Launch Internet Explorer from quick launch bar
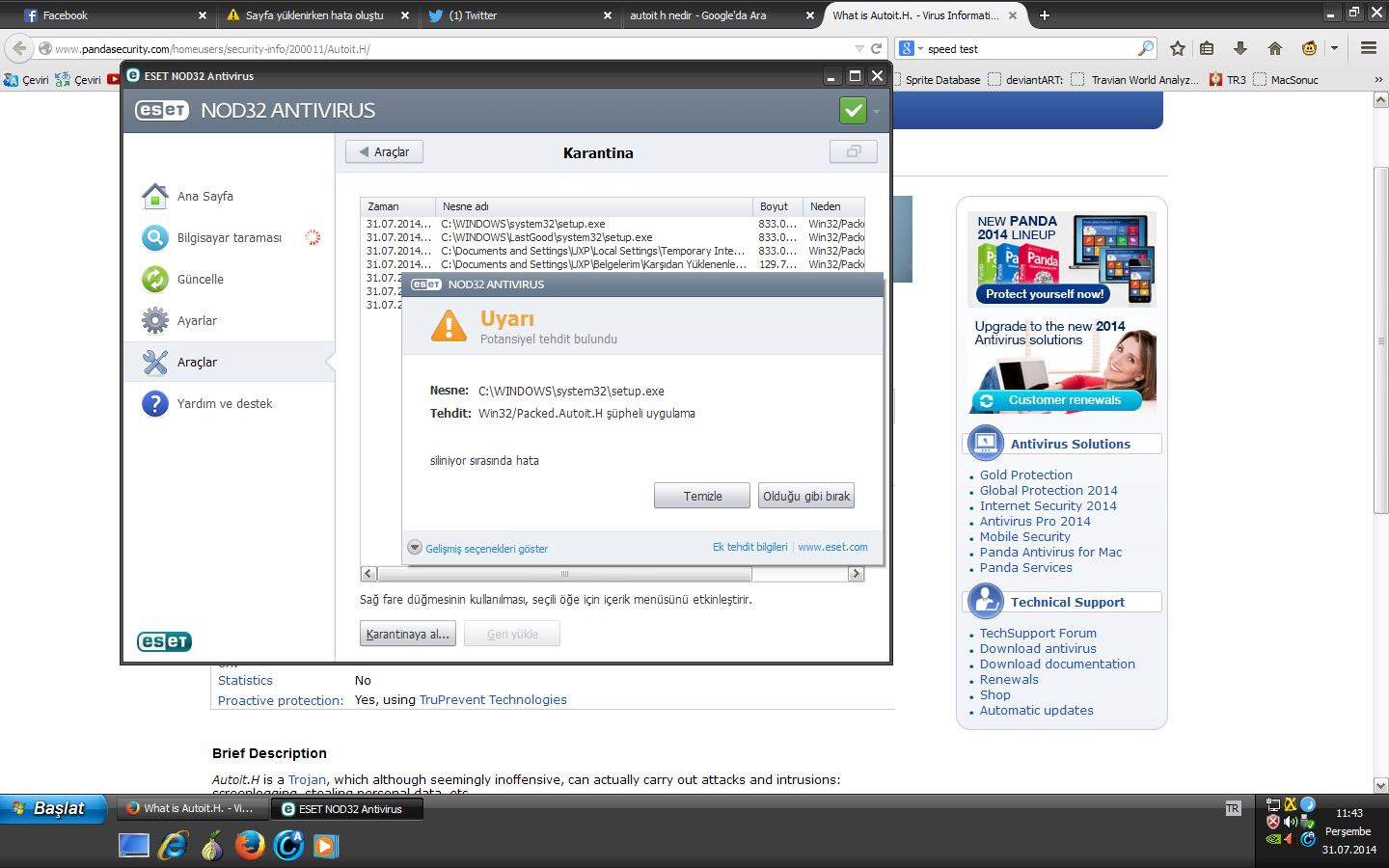Viewport: 1389px width, 868px height. (174, 846)
